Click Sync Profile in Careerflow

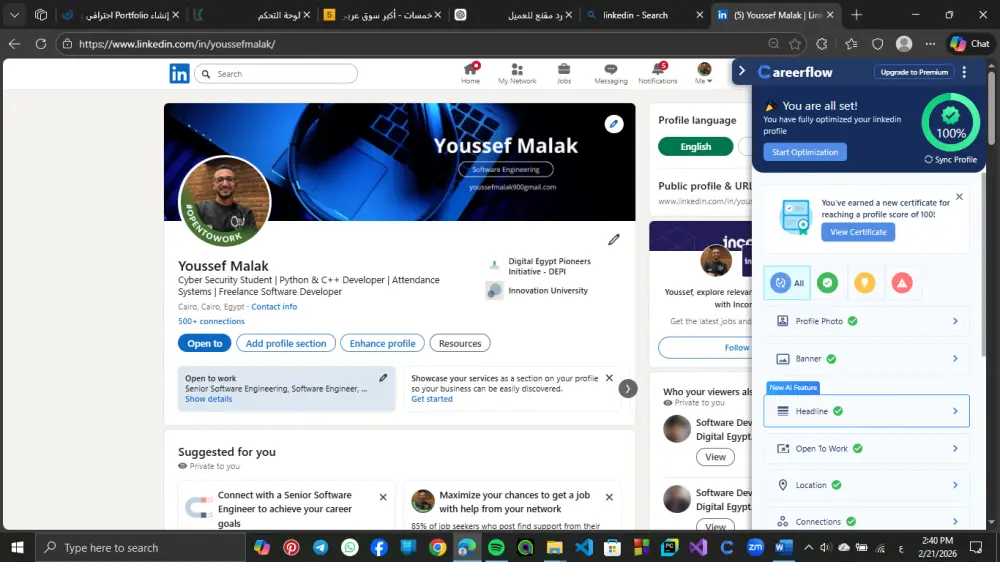950,159
